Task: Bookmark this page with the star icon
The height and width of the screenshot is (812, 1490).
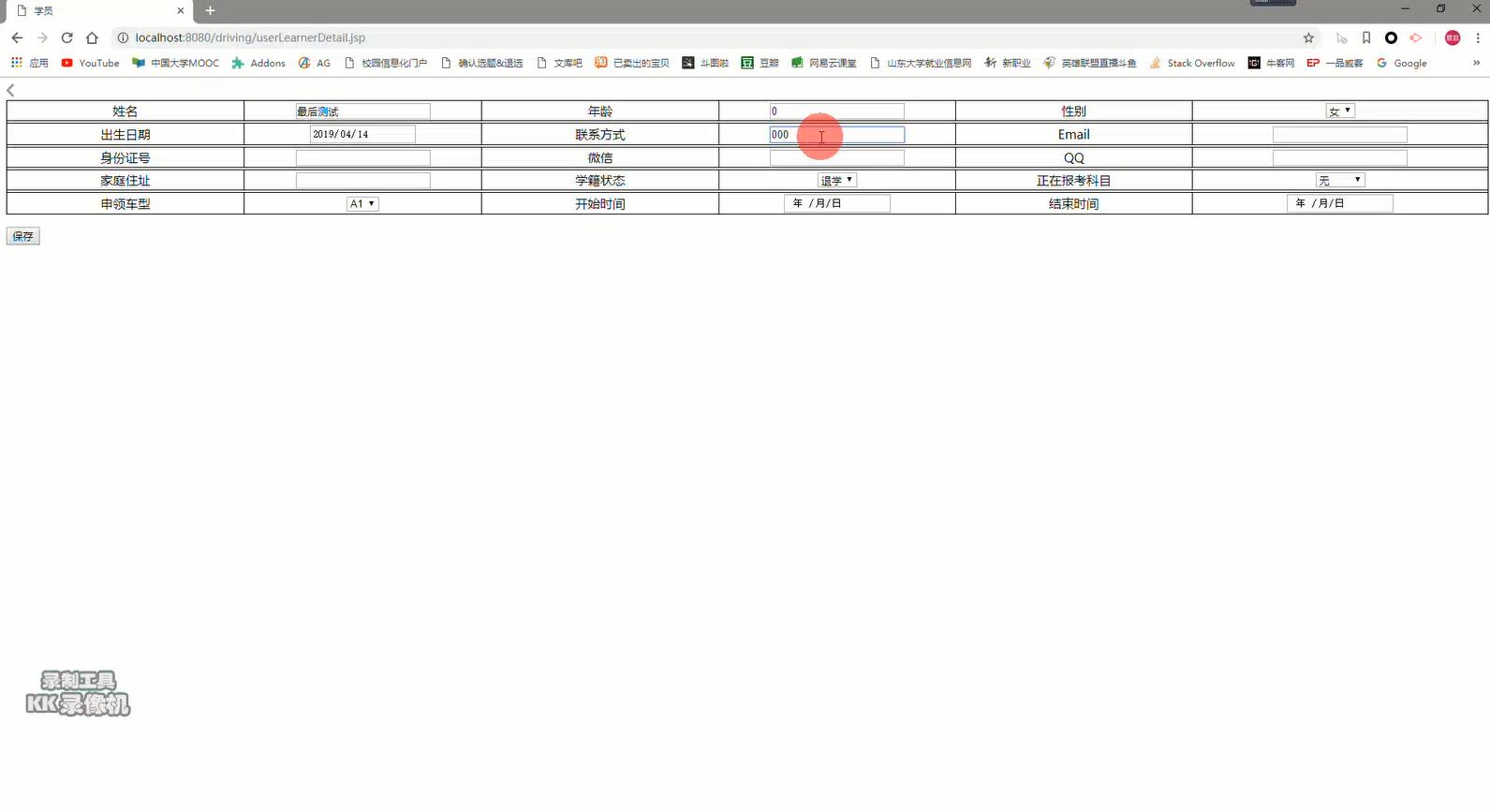Action: click(x=1308, y=37)
